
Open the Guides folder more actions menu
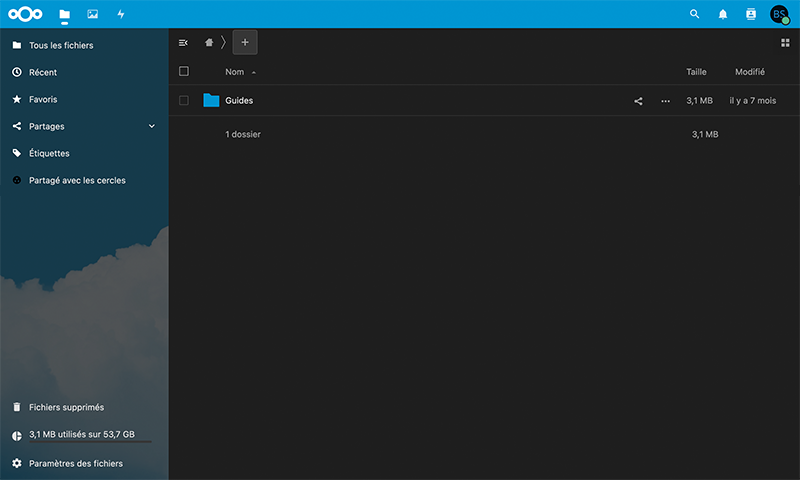tap(665, 101)
